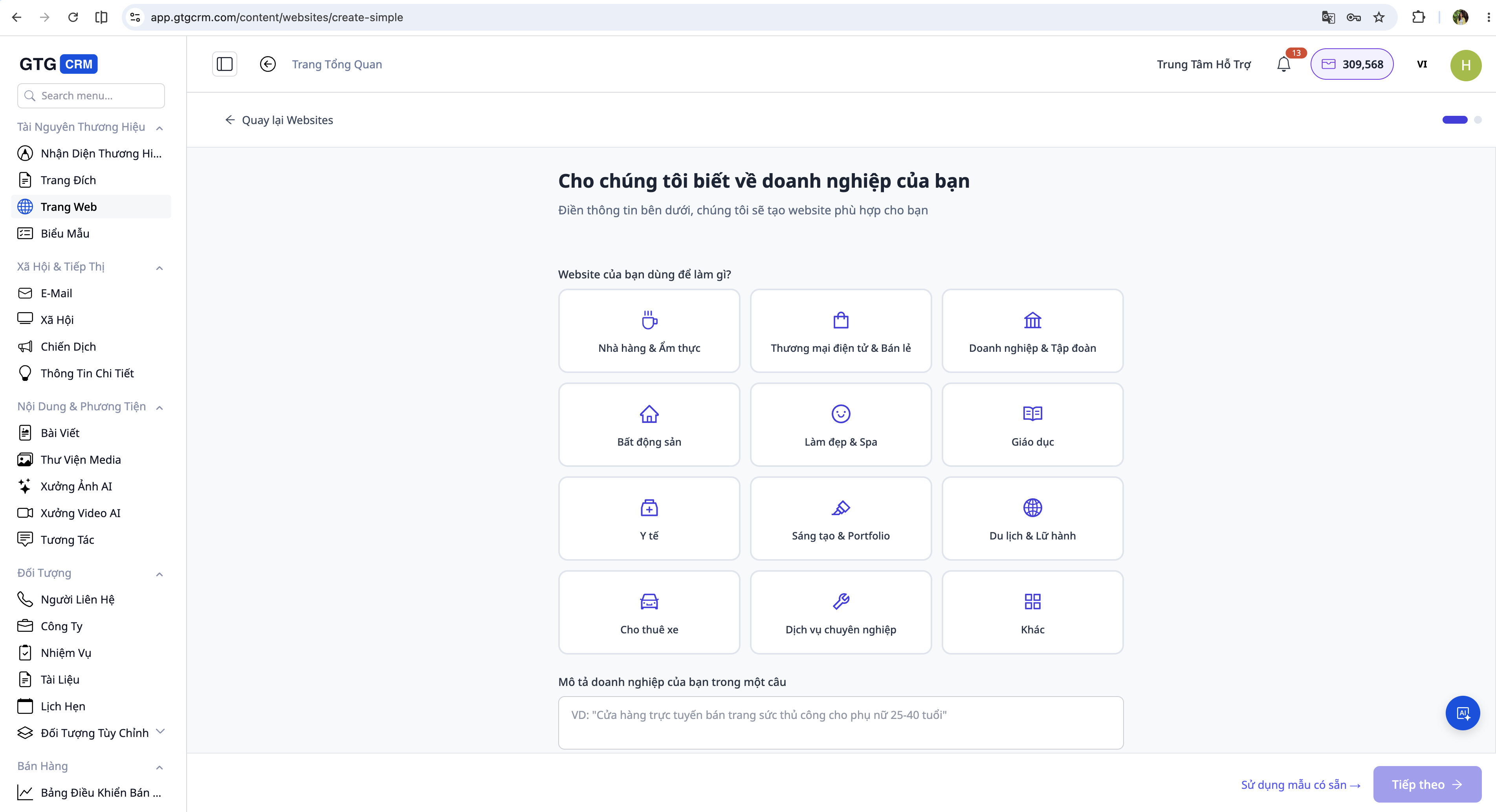Viewport: 1496px width, 812px height.
Task: Open the E-Mail menu item
Action: [91, 293]
